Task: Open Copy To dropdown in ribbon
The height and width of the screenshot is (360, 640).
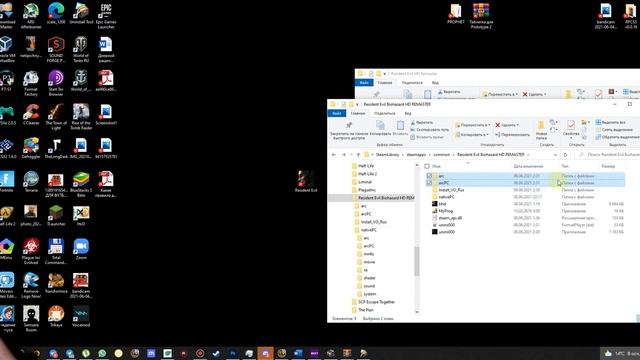Action: tap(471, 134)
